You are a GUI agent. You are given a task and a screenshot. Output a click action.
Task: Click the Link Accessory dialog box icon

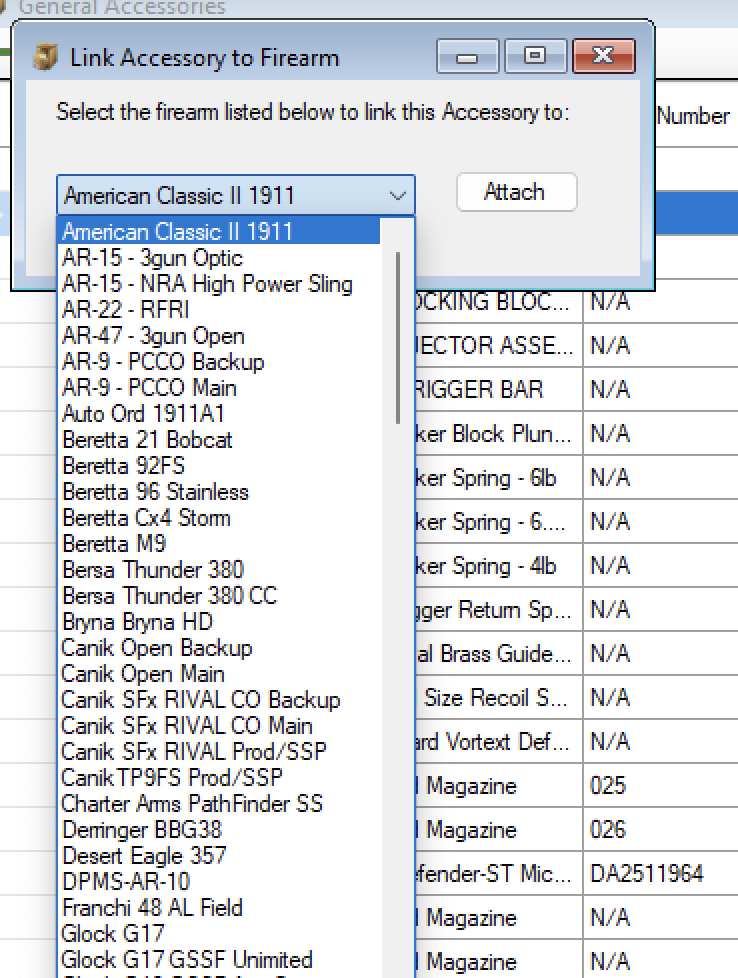point(46,57)
